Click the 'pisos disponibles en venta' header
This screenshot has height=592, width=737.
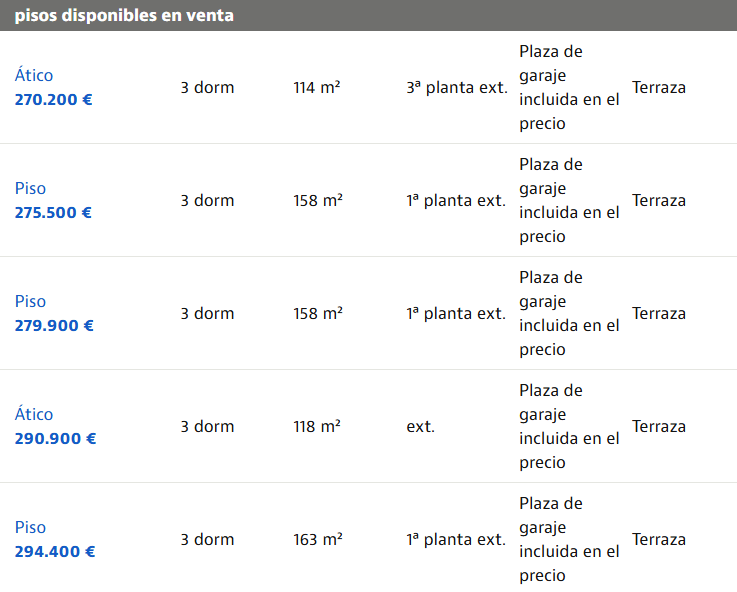124,16
